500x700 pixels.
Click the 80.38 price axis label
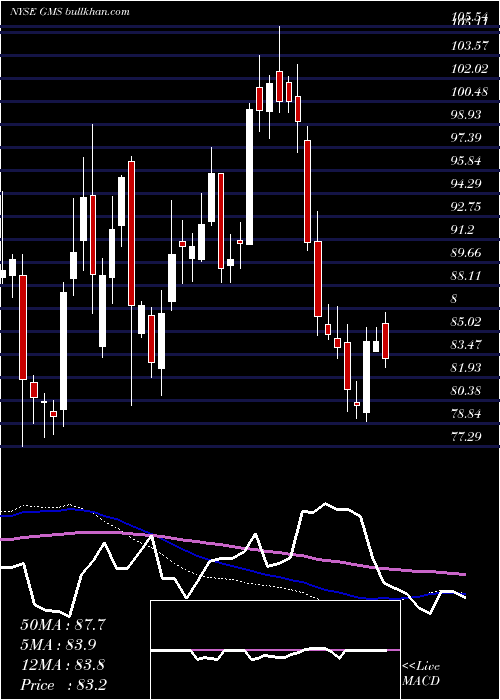coord(466,391)
